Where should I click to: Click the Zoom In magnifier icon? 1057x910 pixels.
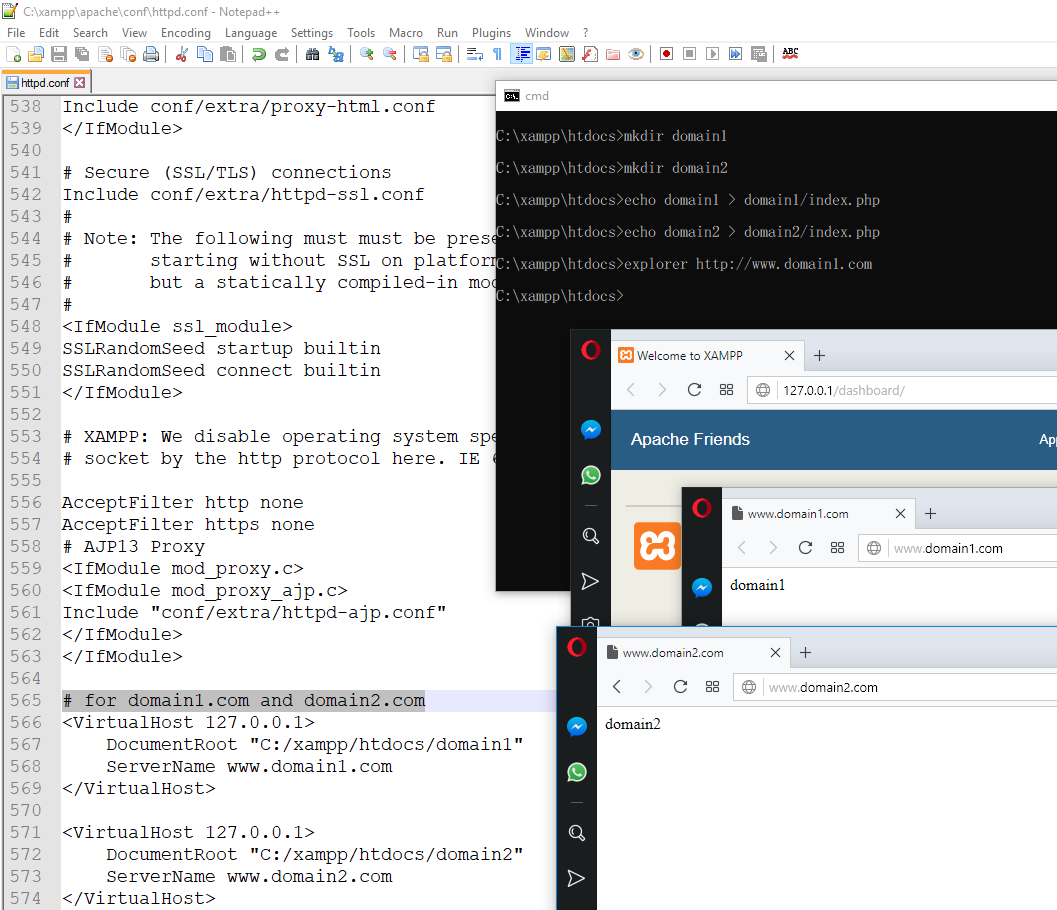tap(367, 54)
